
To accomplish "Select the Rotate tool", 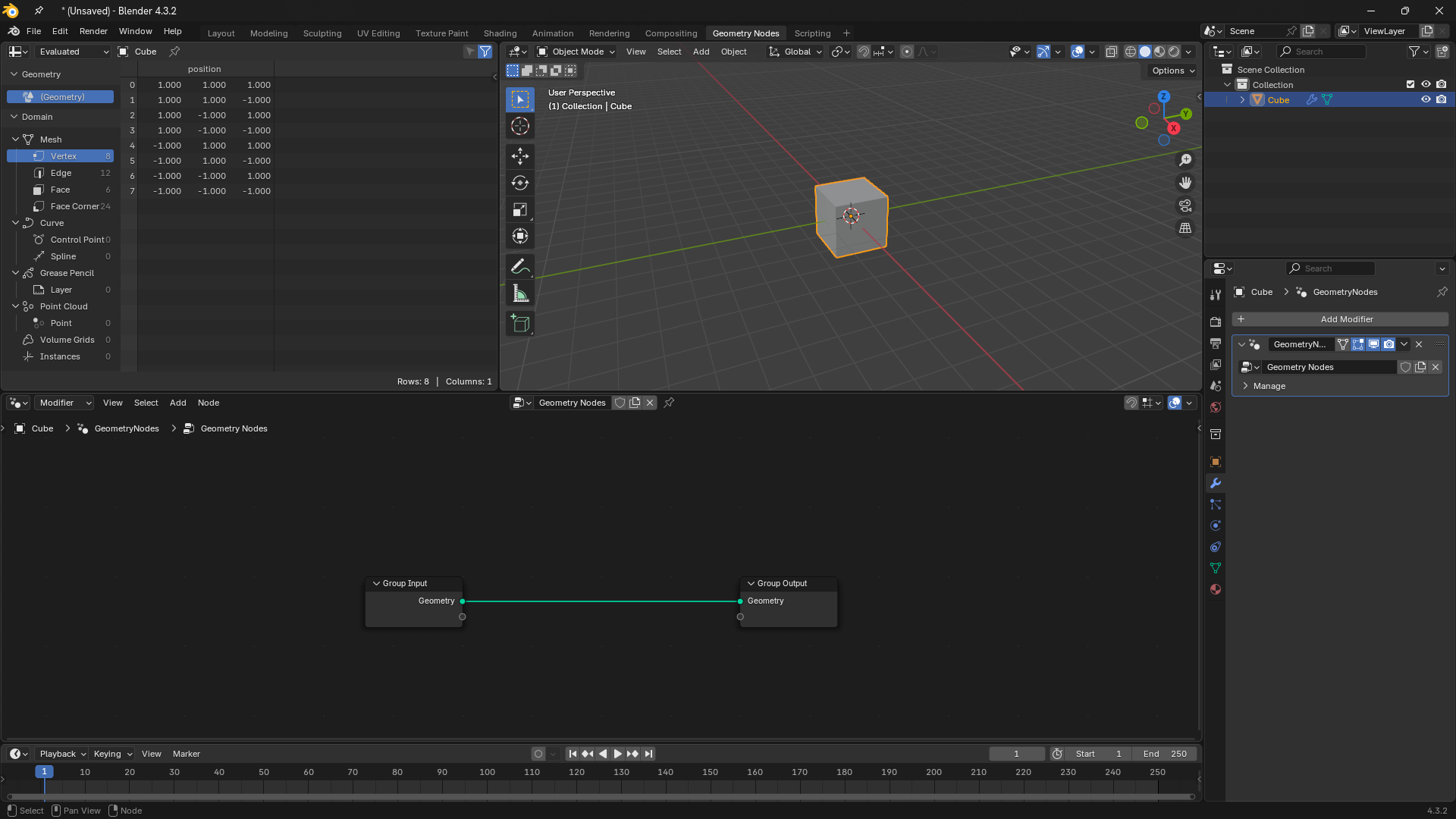I will pyautogui.click(x=520, y=183).
